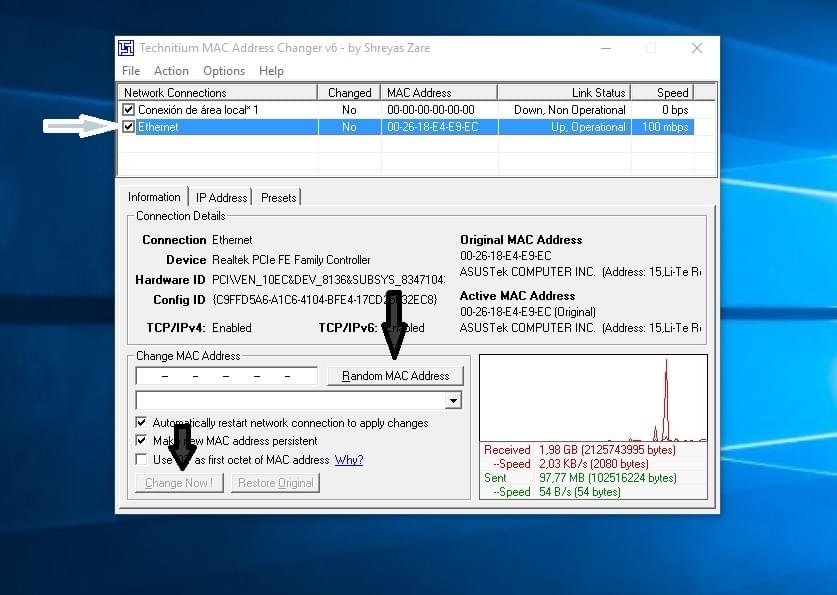837x595 pixels.
Task: Toggle automatically restart network connection checkbox
Action: coord(141,423)
